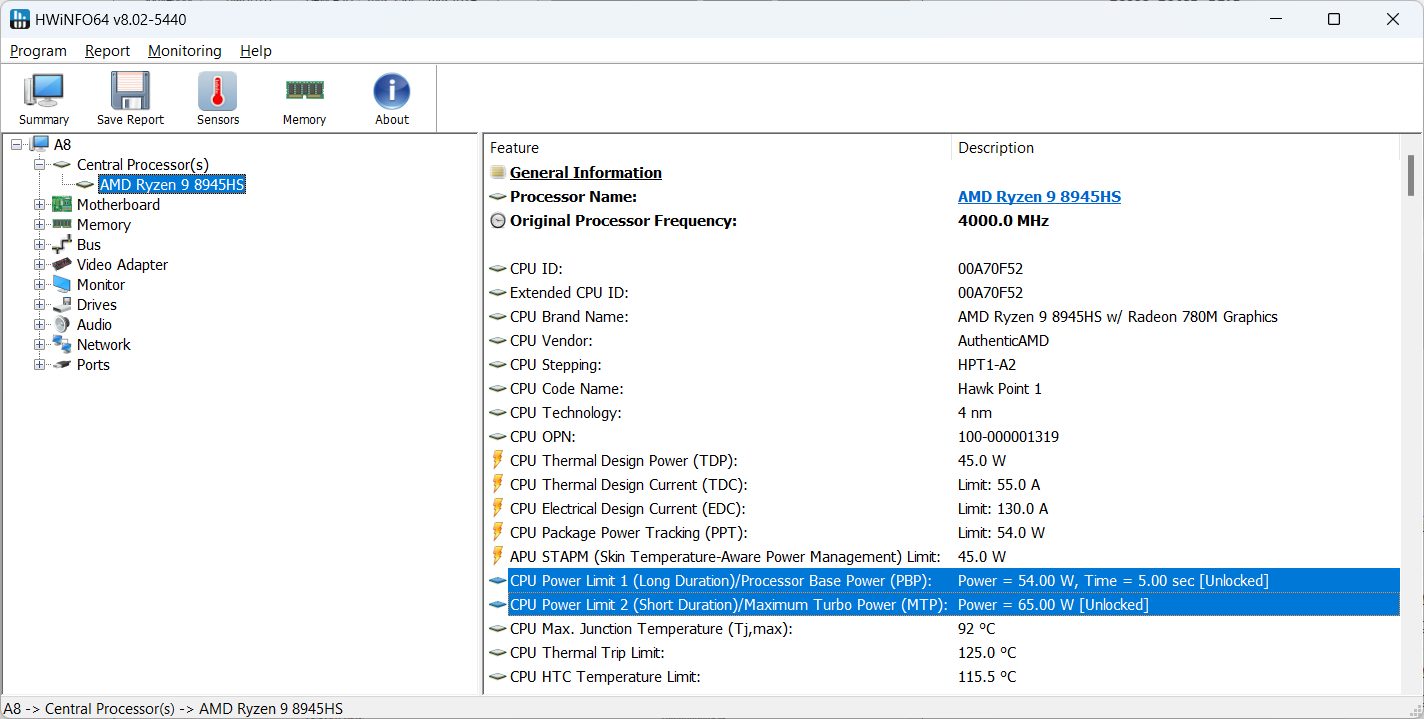Open the Help menu

(x=256, y=51)
